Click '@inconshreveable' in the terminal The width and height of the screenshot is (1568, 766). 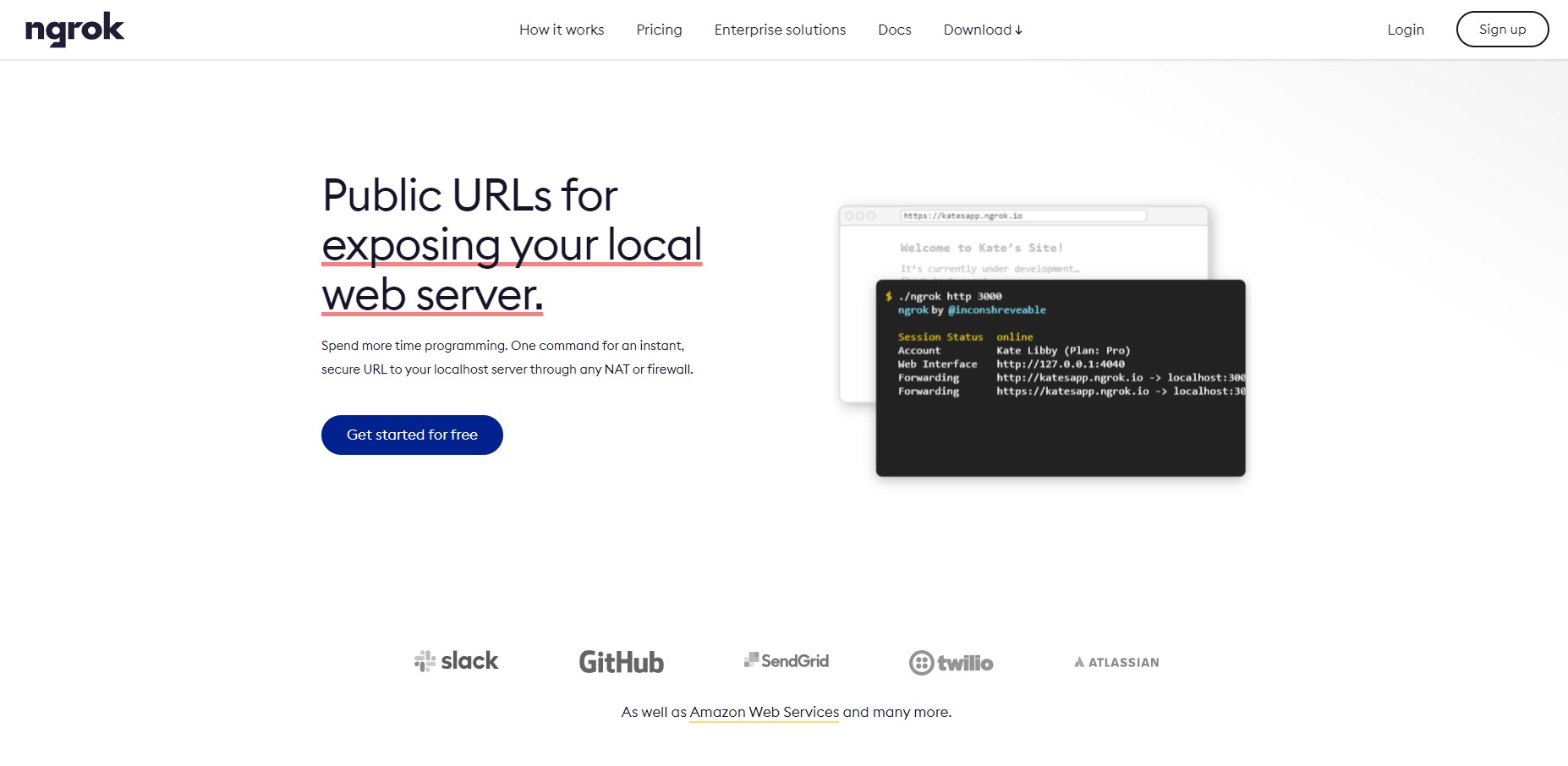click(997, 310)
